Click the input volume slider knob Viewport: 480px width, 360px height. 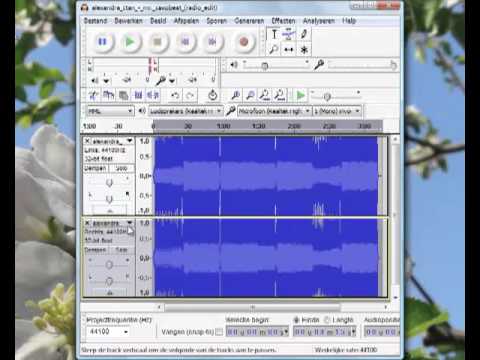393,65
